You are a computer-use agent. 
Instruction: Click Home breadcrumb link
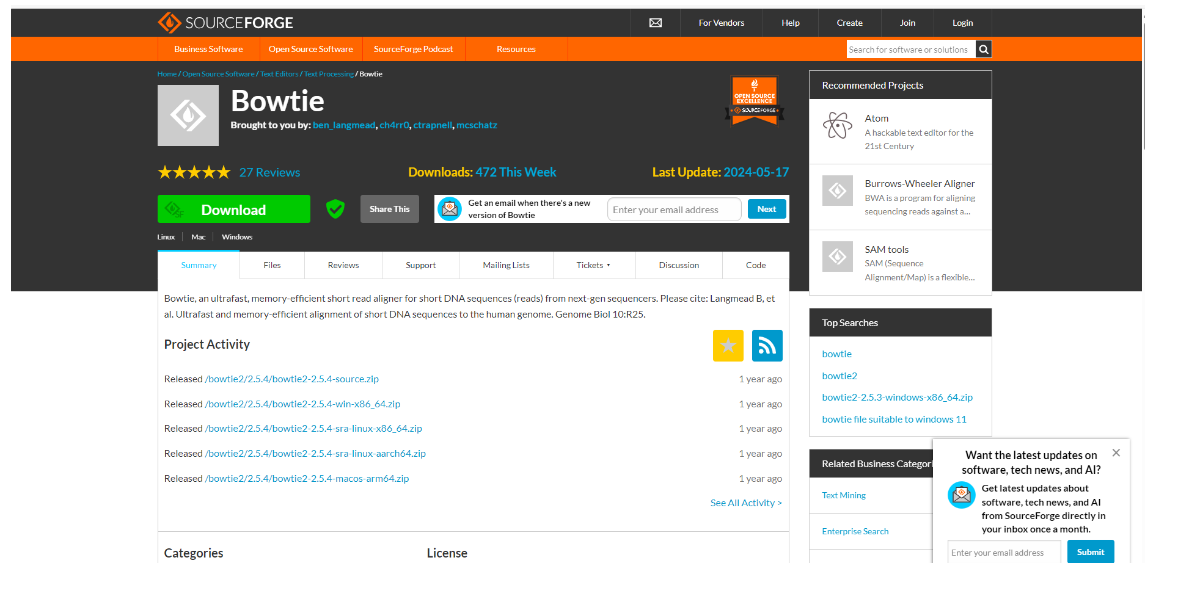point(167,74)
